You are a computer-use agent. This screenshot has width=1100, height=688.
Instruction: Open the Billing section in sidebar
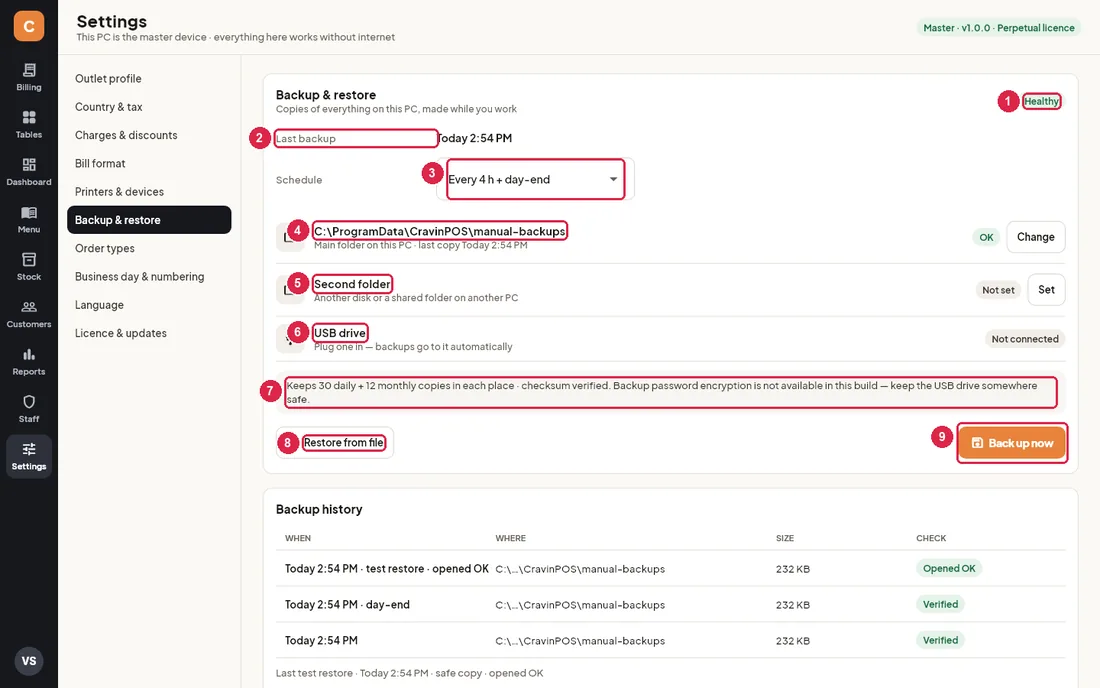pyautogui.click(x=29, y=77)
